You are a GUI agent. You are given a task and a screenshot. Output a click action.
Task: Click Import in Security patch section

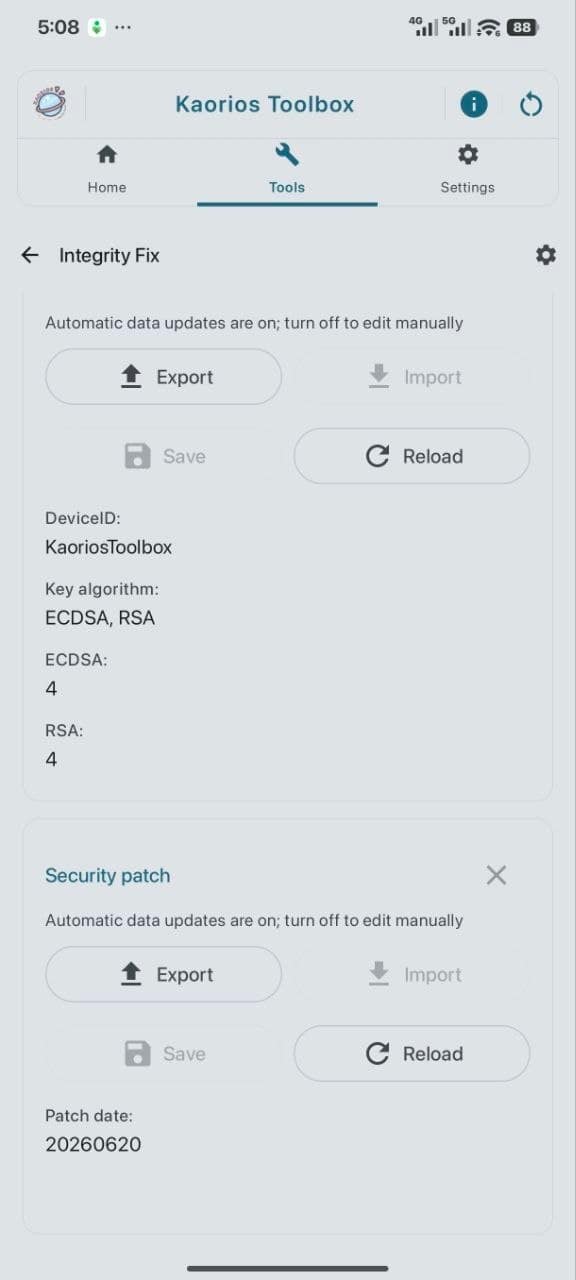tap(412, 974)
